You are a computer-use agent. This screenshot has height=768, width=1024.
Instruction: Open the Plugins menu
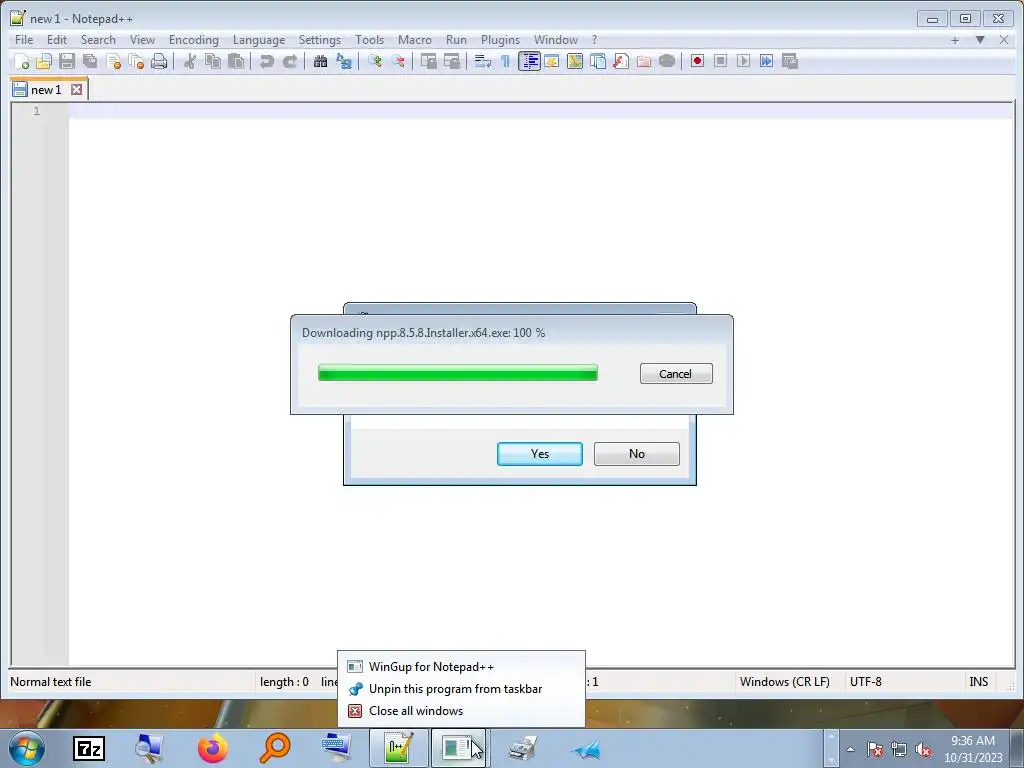(500, 40)
